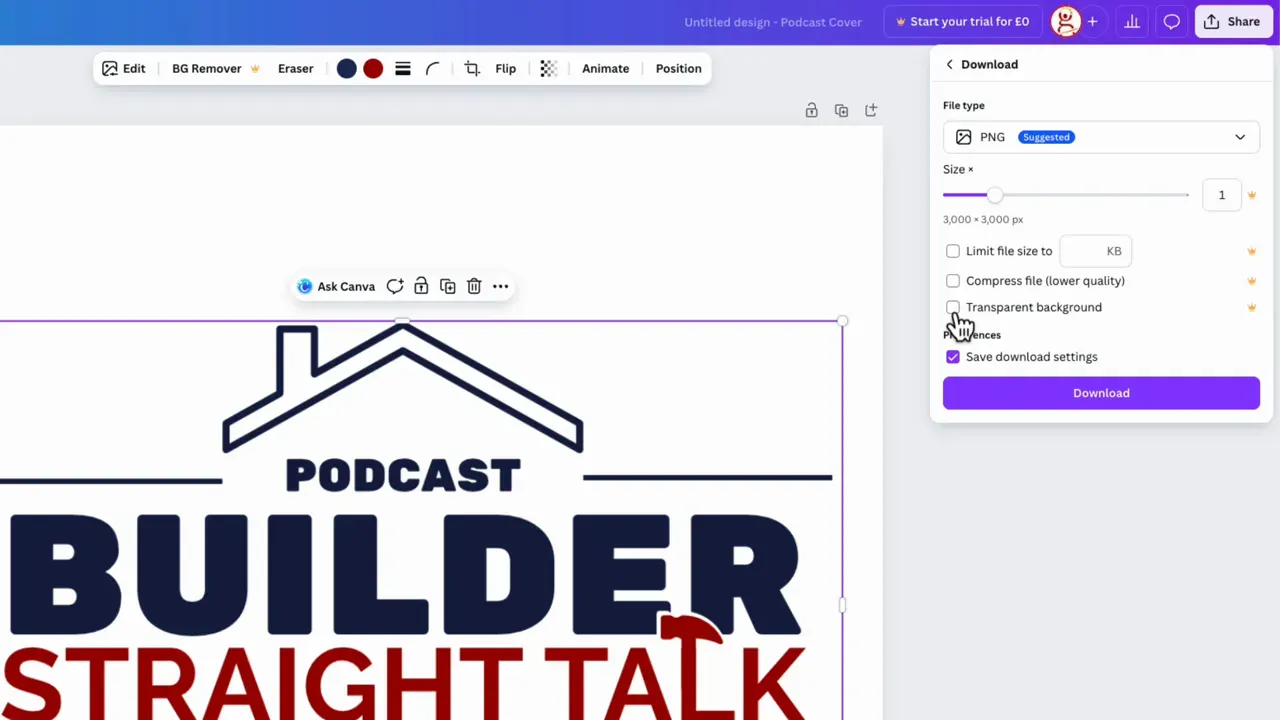
Task: Collapse the Download panel with back arrow
Action: click(x=949, y=64)
